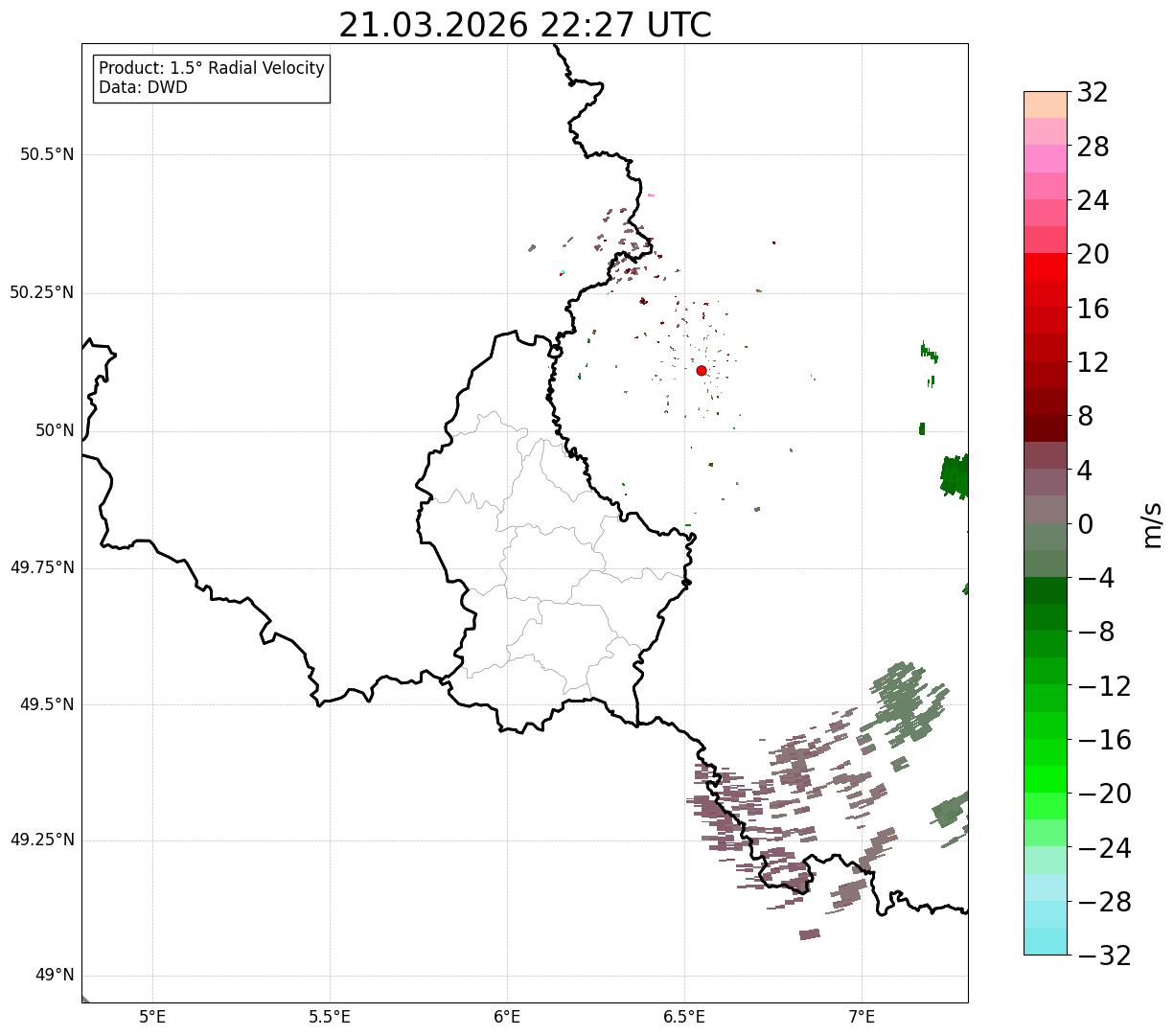Click the 50°N latitude label
Viewport: 1174px width, 1036px height.
(x=56, y=430)
